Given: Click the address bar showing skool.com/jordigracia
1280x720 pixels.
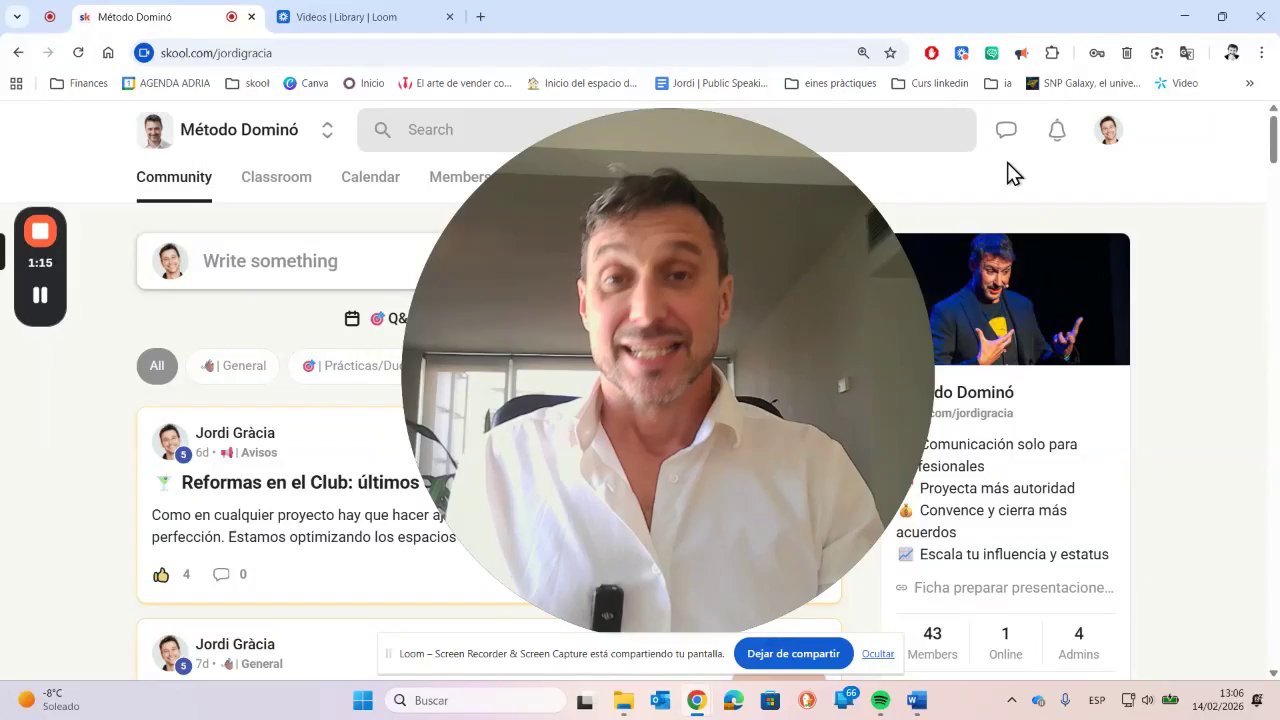Looking at the screenshot, I should pyautogui.click(x=500, y=53).
